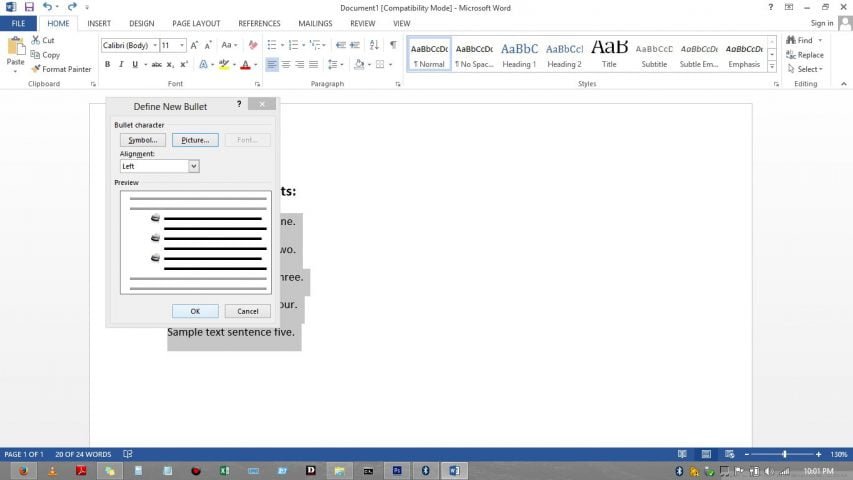Open the font size 11 dropdown
853x480 pixels.
[182, 45]
